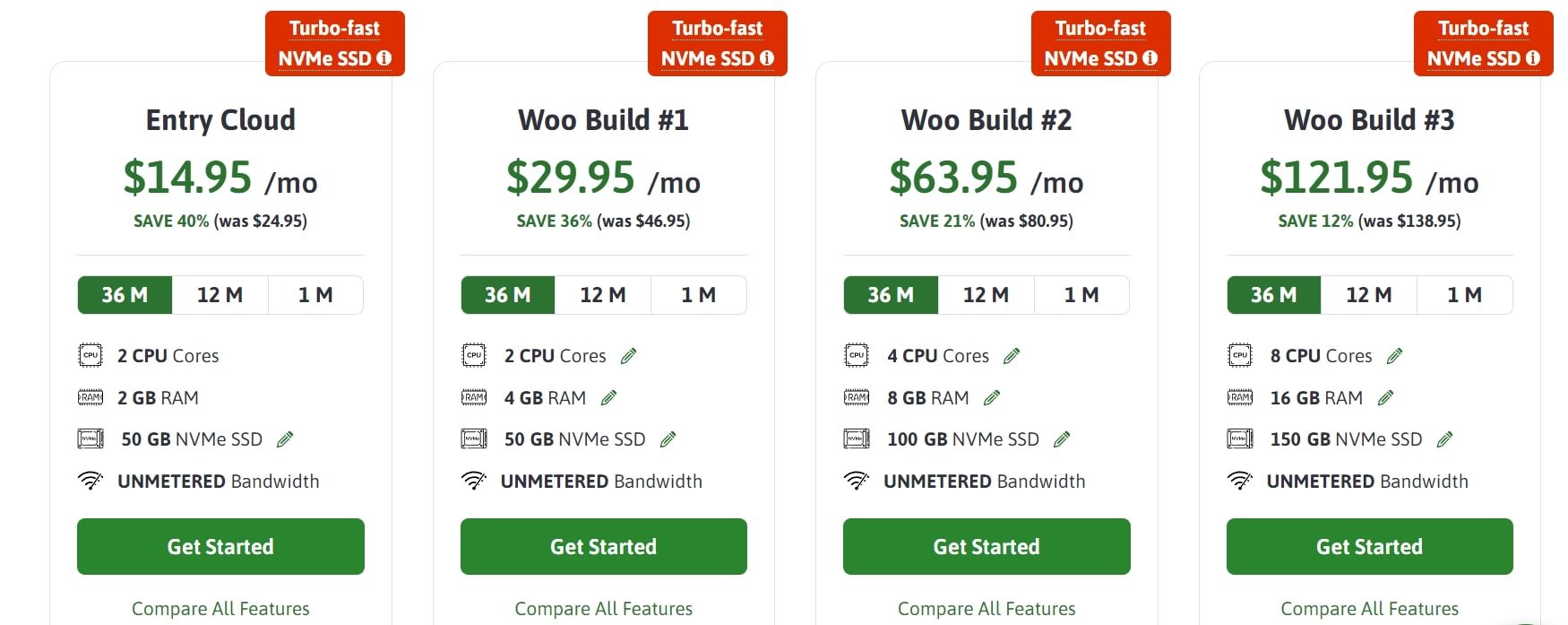Image resolution: width=1568 pixels, height=625 pixels.
Task: Choose 12 M term on Woo Build #2
Action: pyautogui.click(x=986, y=295)
